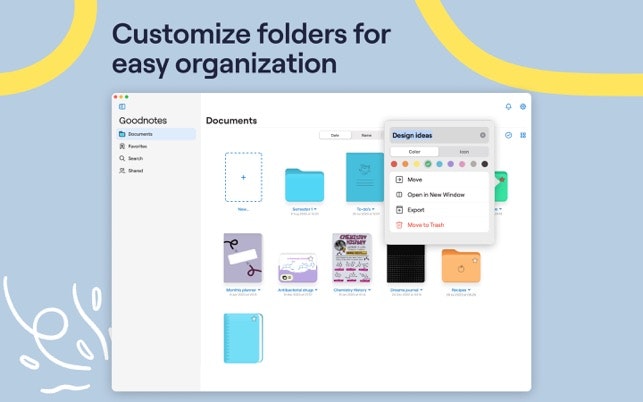The image size is (643, 402).
Task: Pick the yellow folder color
Action: point(417,164)
